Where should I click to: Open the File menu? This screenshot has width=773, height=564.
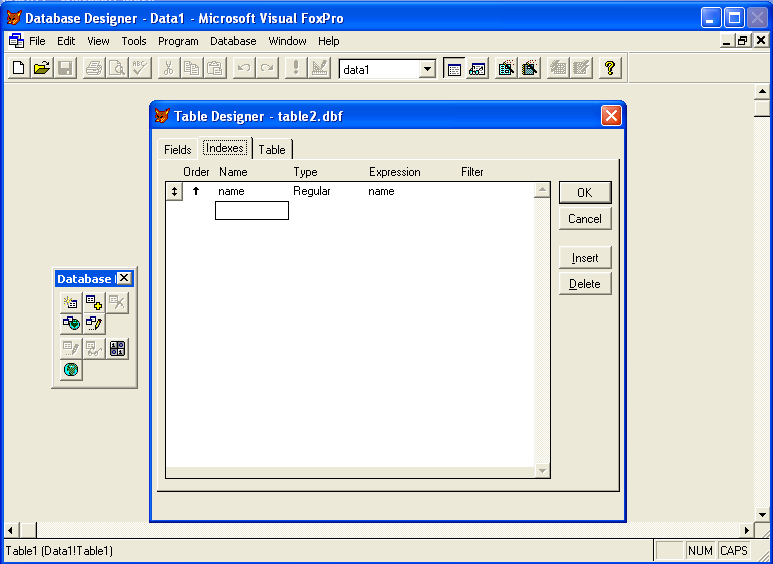[37, 41]
